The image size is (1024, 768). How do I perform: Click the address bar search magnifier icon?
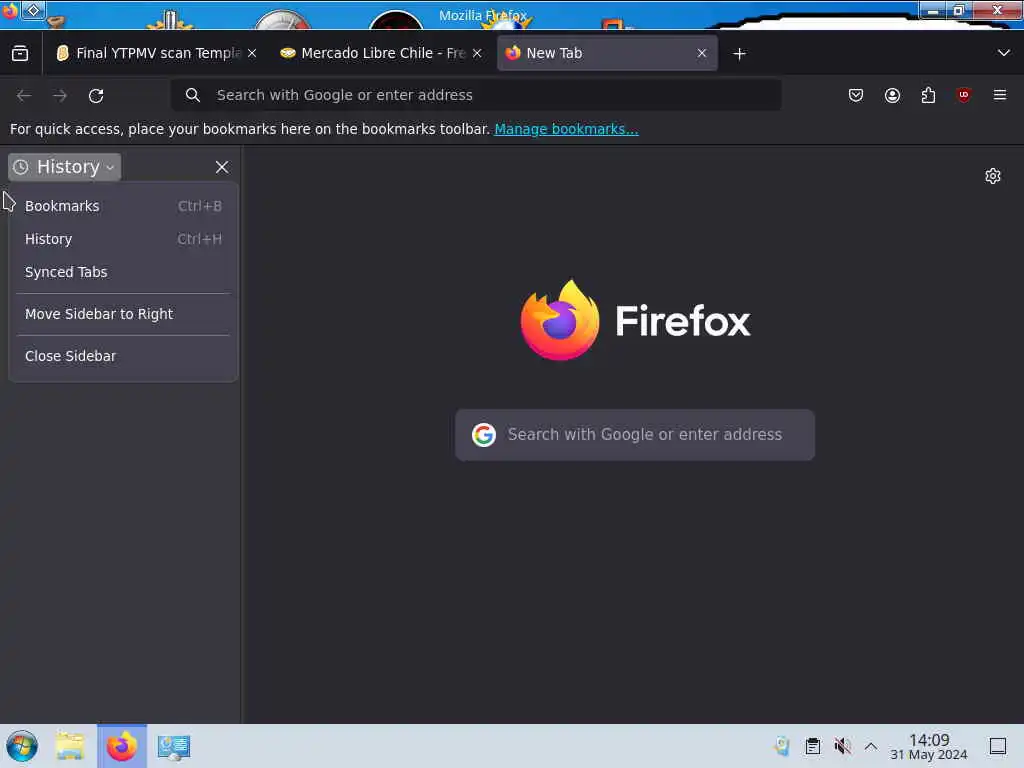pyautogui.click(x=193, y=95)
